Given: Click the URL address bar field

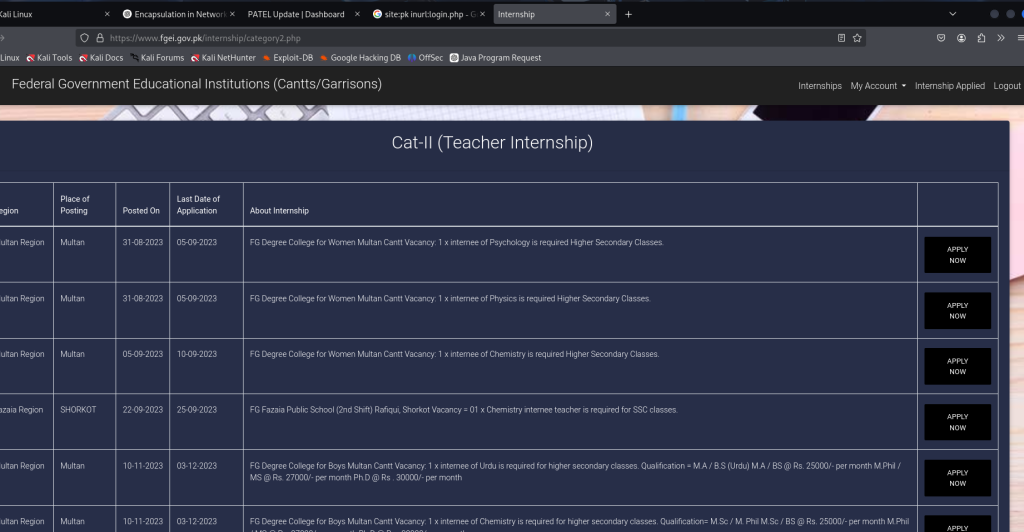Looking at the screenshot, I should point(470,38).
